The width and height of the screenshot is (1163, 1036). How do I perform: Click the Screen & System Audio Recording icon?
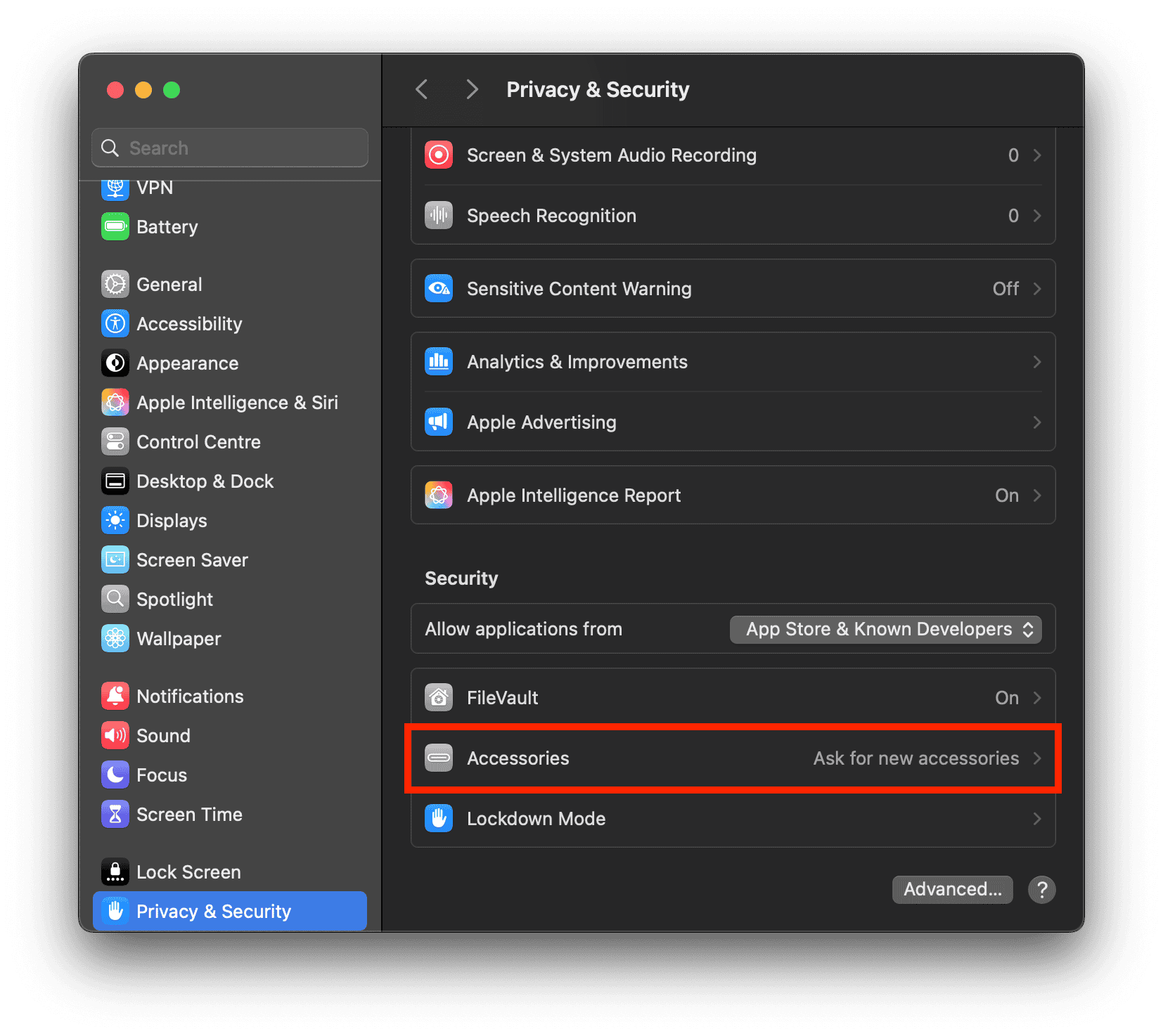[439, 155]
